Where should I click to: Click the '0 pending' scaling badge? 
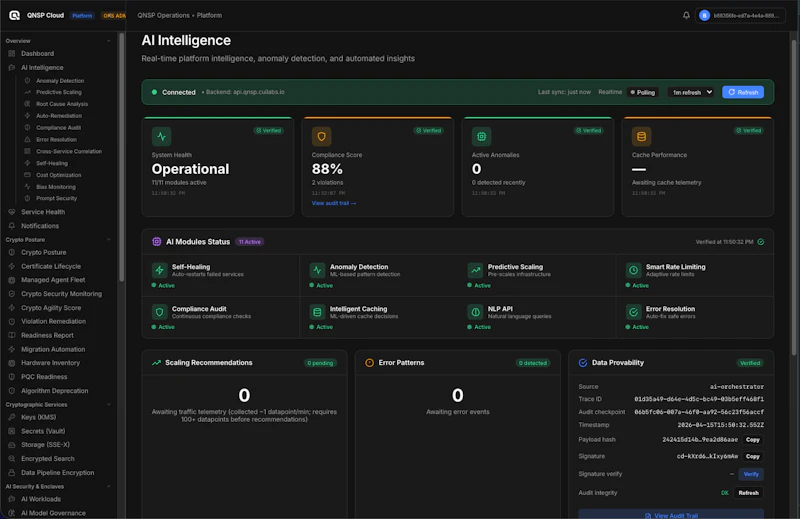point(320,363)
